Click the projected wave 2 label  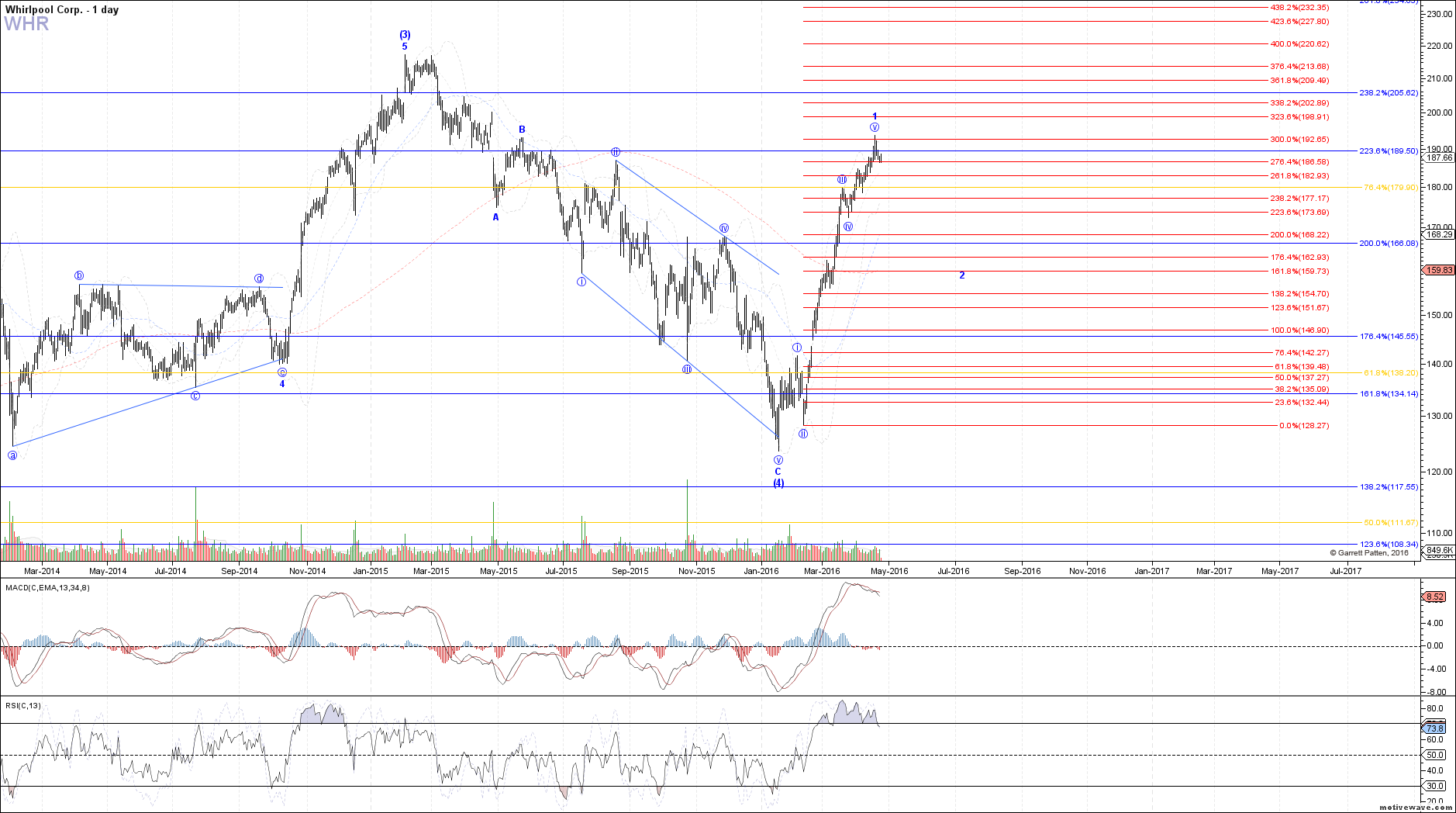[962, 275]
